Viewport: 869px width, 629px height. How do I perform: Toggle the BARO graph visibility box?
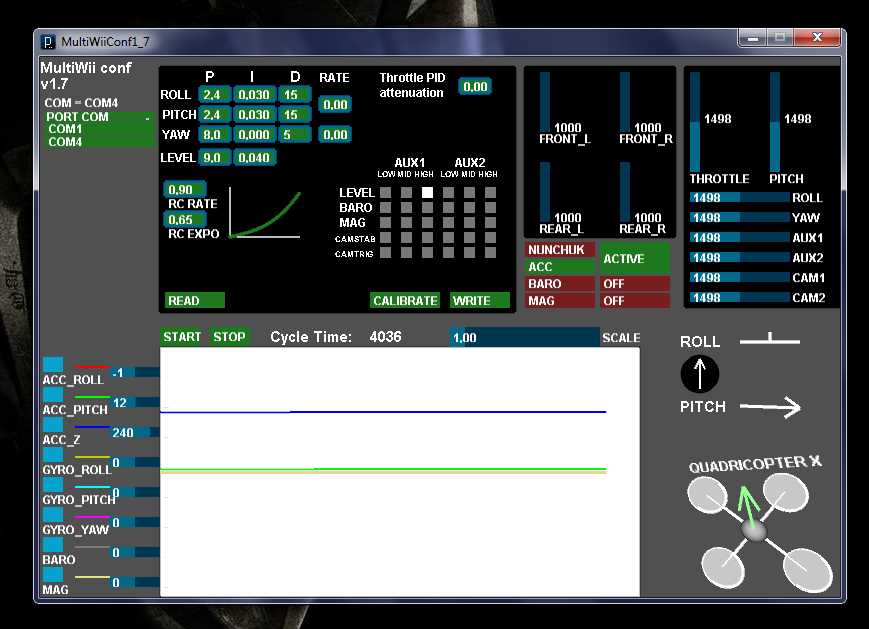(x=53, y=544)
